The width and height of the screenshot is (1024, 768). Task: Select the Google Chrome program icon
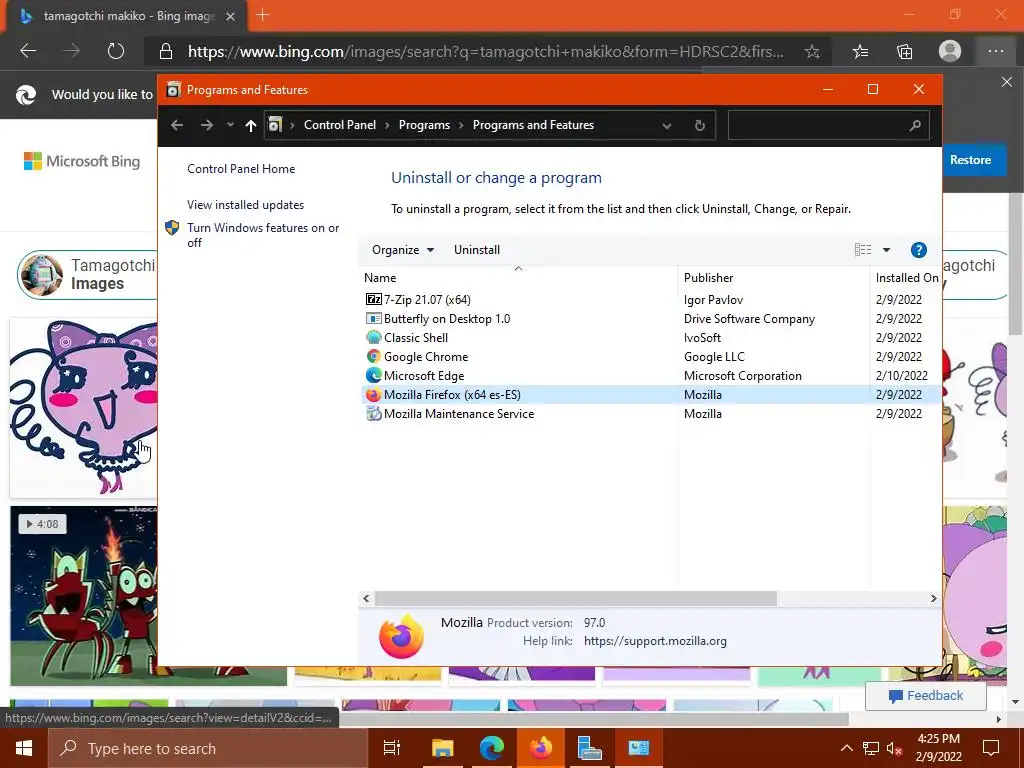pos(374,357)
